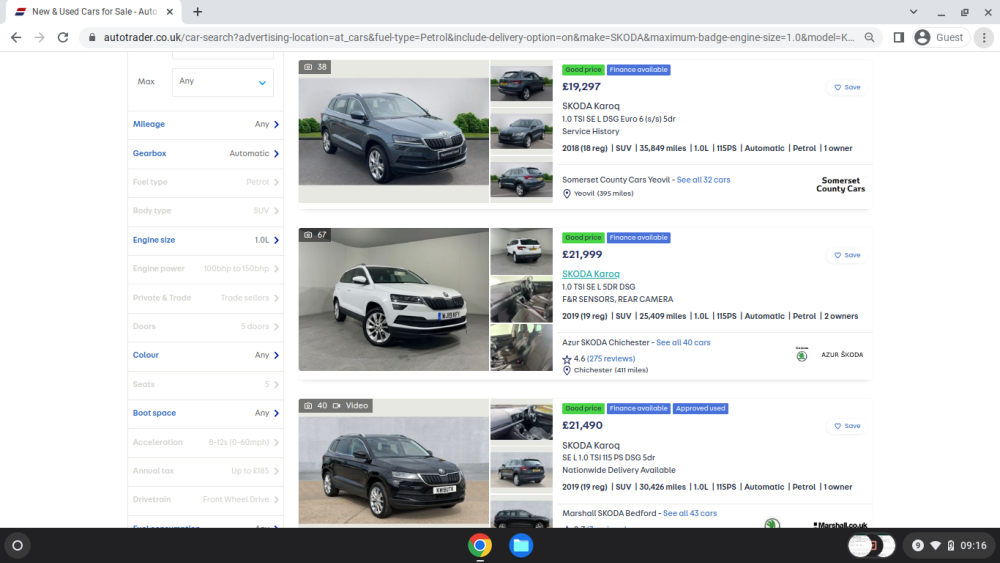Expand the Mileage filter
Screen dimensions: 1000x563
[205, 124]
